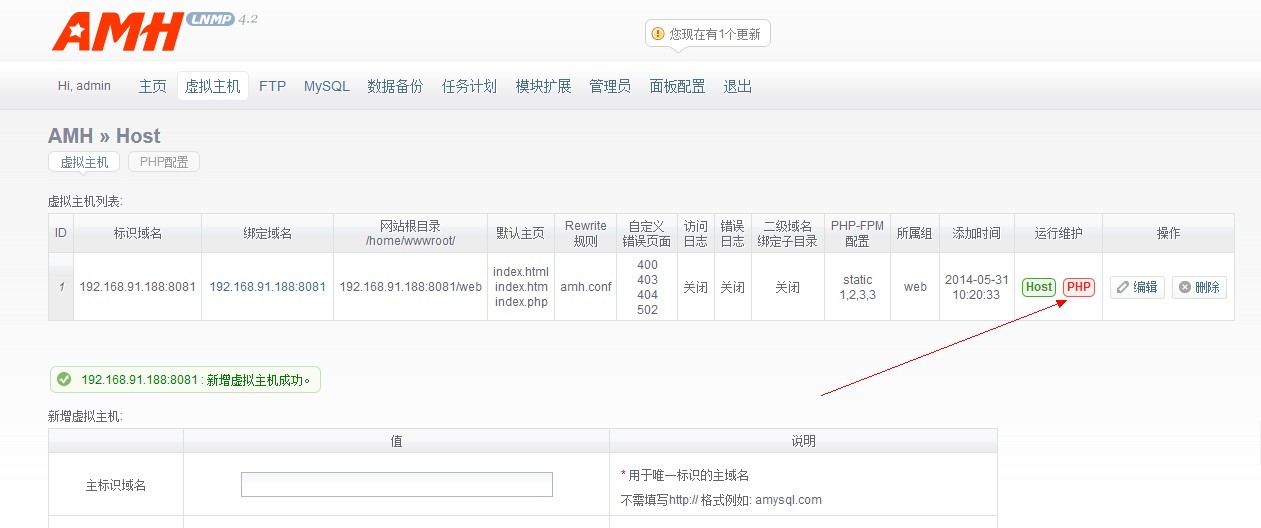The height and width of the screenshot is (528, 1261).
Task: Click 退出 to log out
Action: click(738, 86)
